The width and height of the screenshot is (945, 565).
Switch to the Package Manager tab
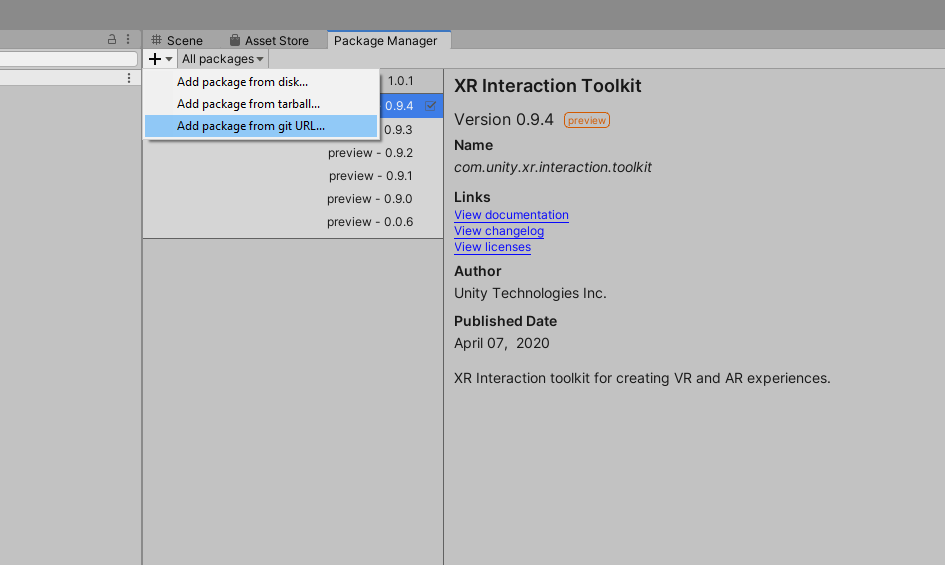point(385,40)
